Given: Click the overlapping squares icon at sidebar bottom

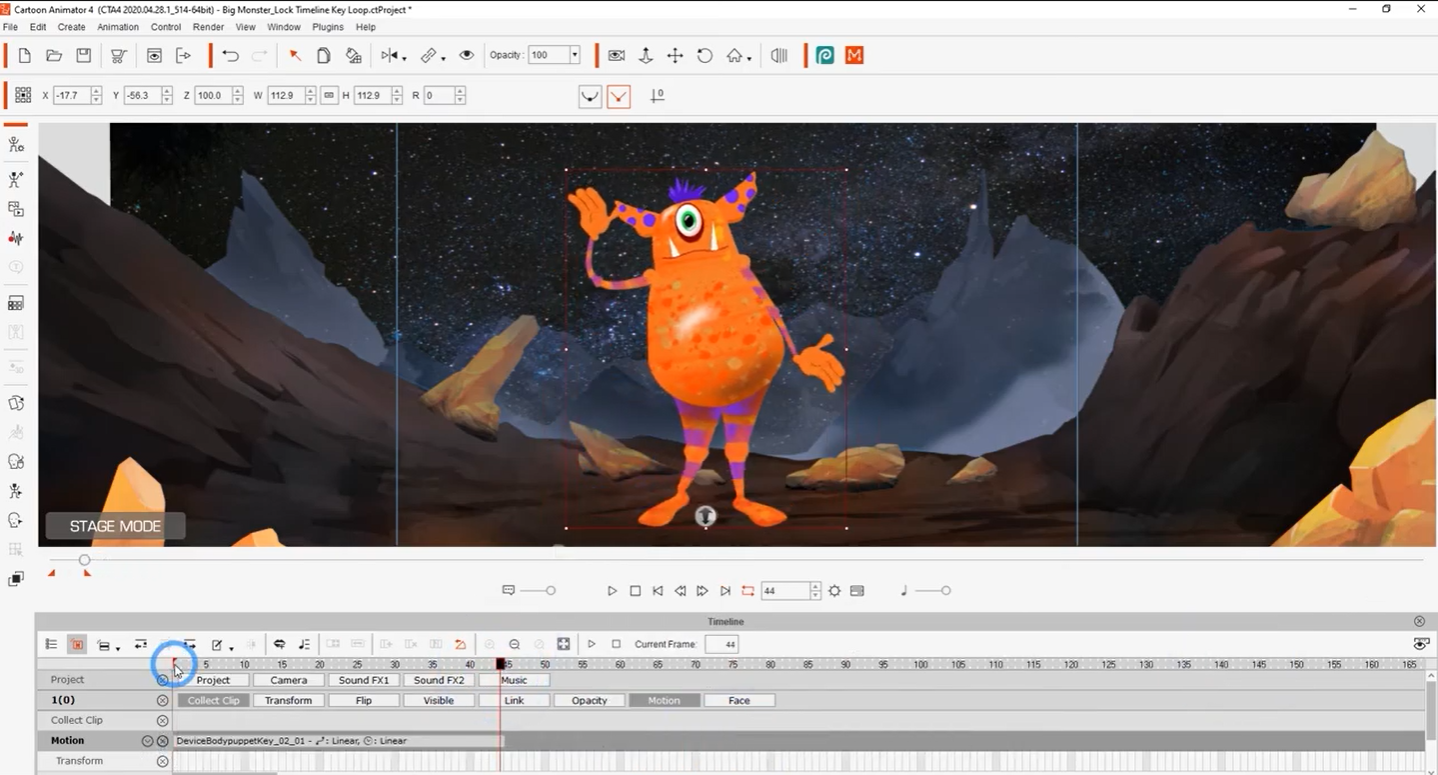Looking at the screenshot, I should pos(16,579).
